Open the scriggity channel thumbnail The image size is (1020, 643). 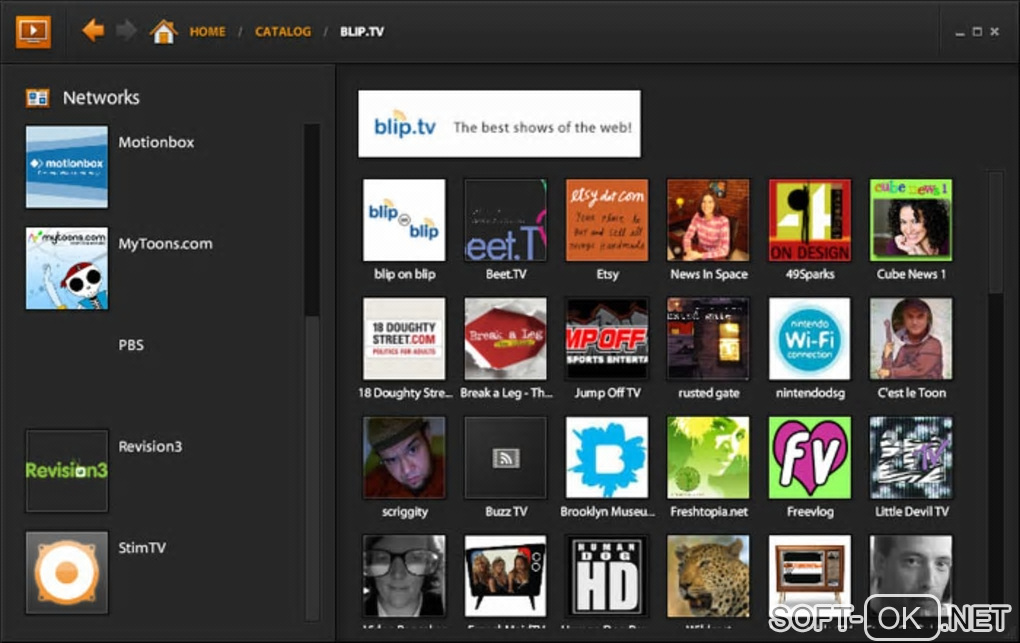tap(404, 458)
